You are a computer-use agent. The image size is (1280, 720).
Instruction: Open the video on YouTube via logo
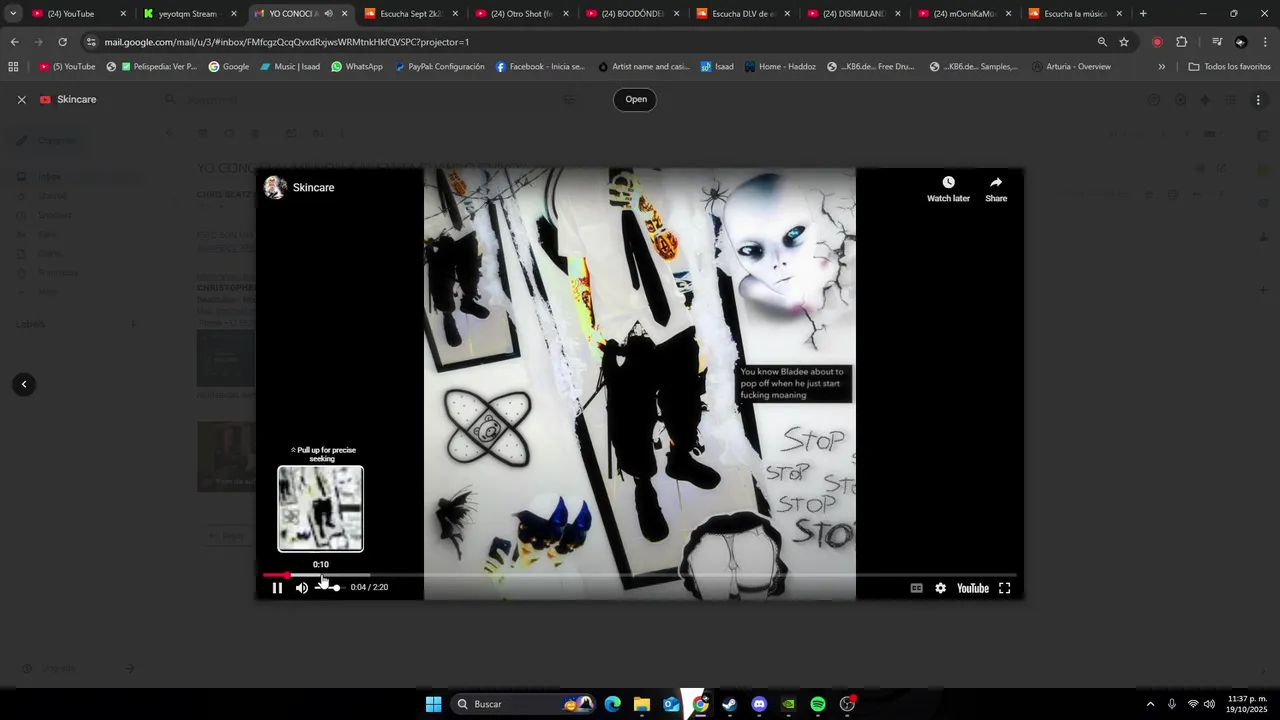click(x=973, y=588)
